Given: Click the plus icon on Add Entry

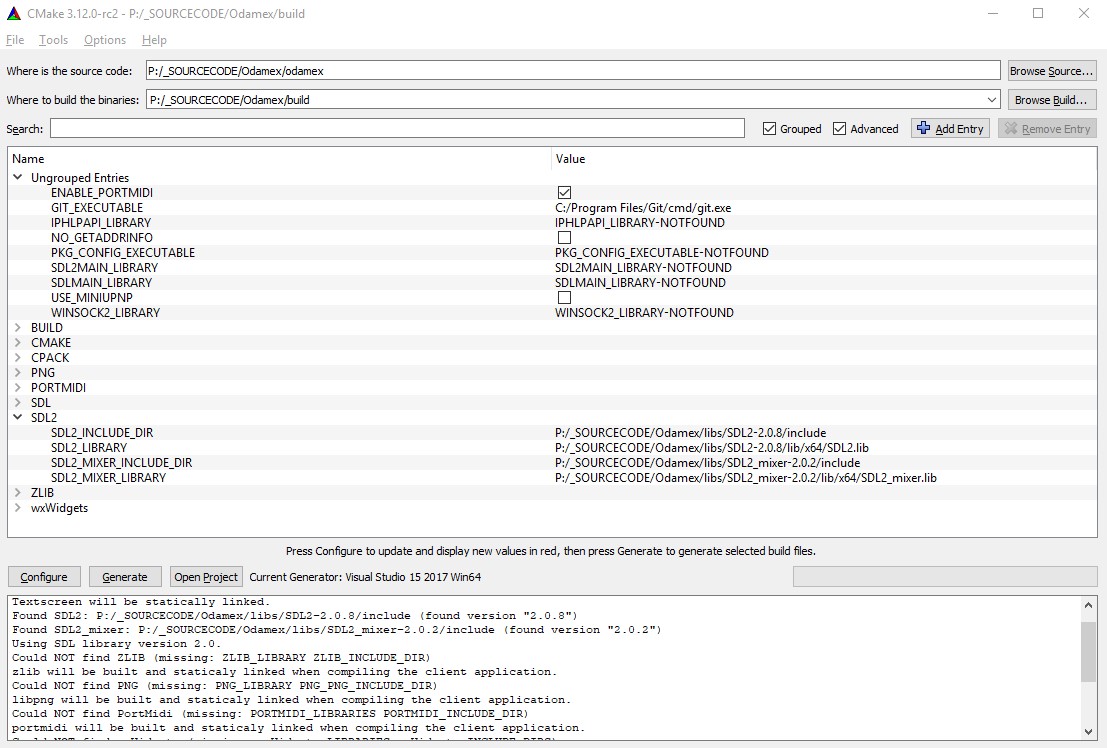Looking at the screenshot, I should coord(923,128).
